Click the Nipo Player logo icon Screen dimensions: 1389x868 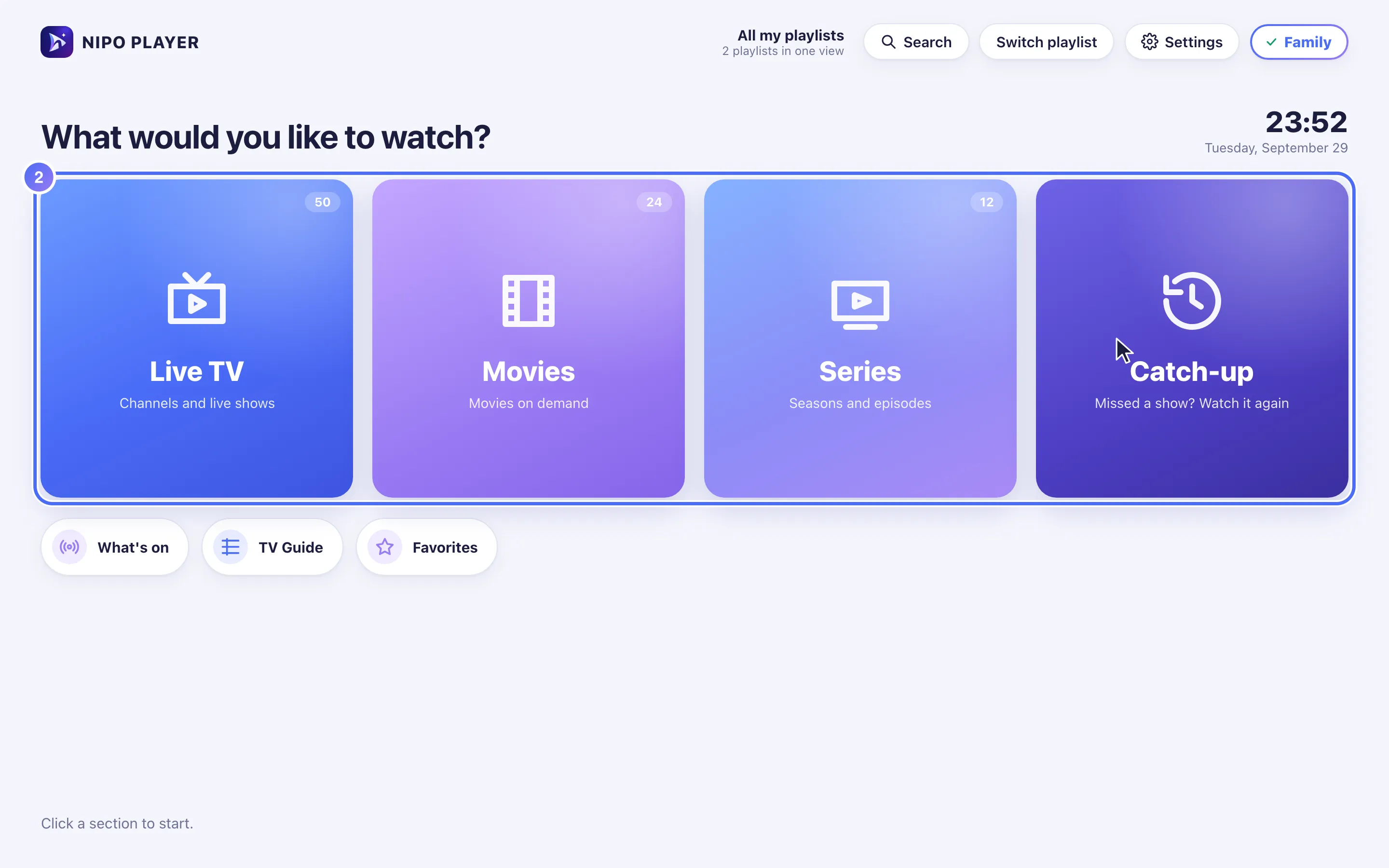click(x=57, y=42)
